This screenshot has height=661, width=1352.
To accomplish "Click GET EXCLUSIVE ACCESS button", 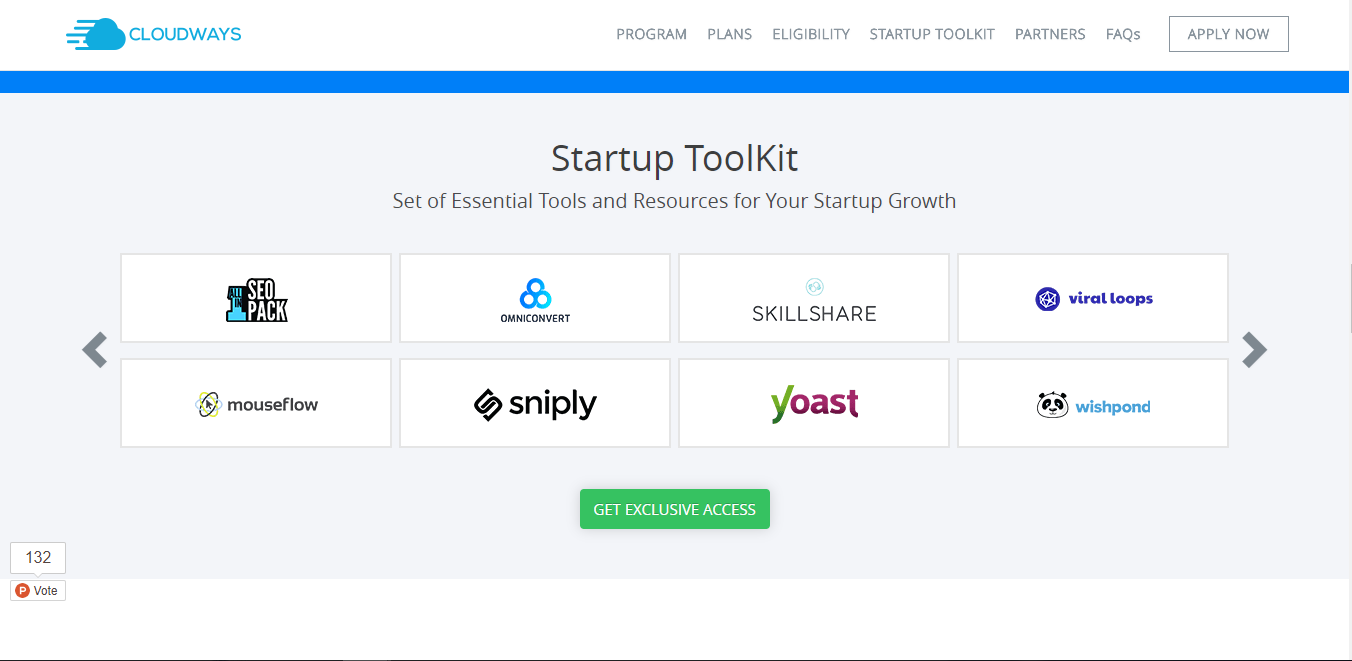I will (675, 509).
